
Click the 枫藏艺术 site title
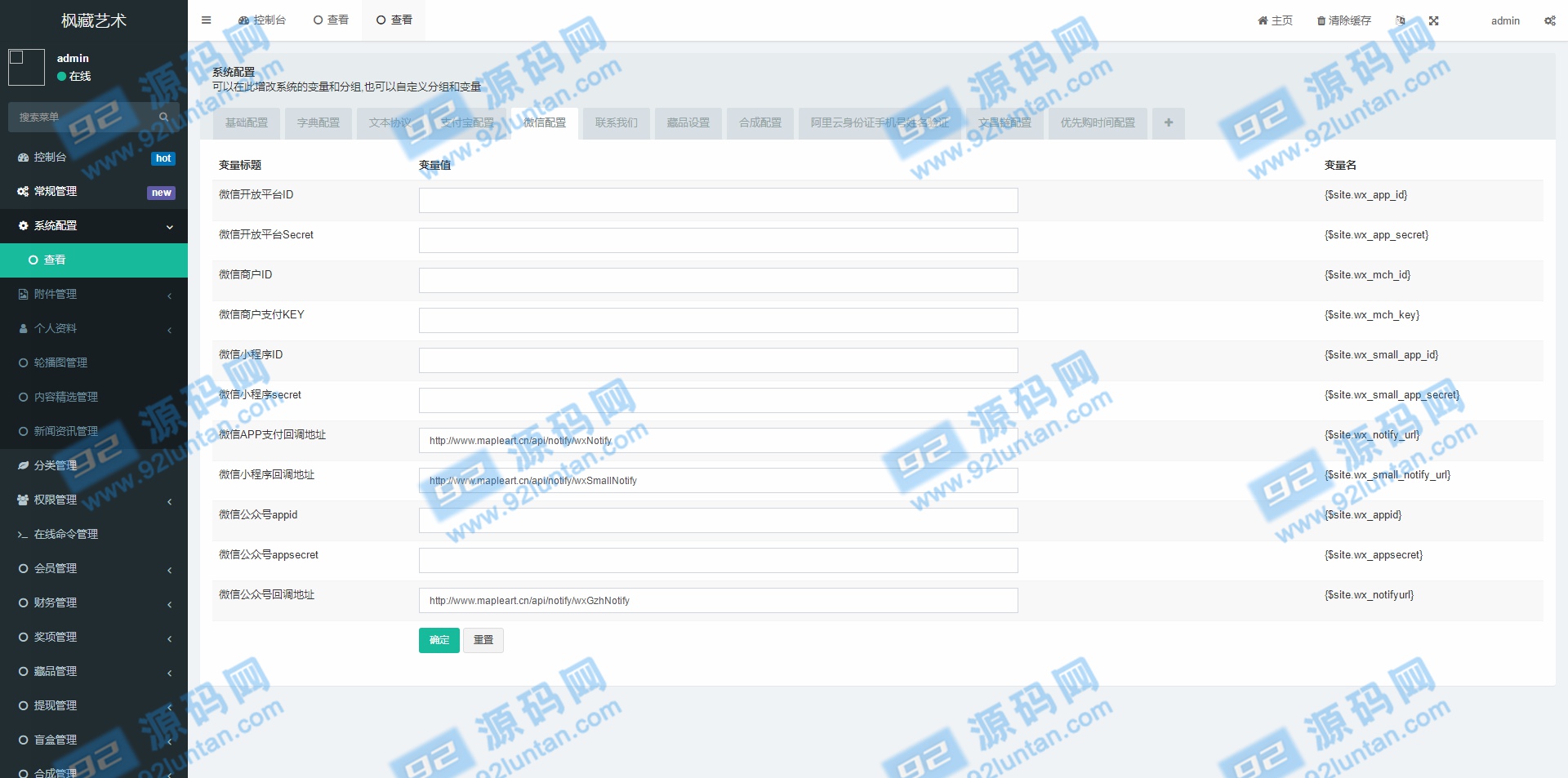click(94, 20)
